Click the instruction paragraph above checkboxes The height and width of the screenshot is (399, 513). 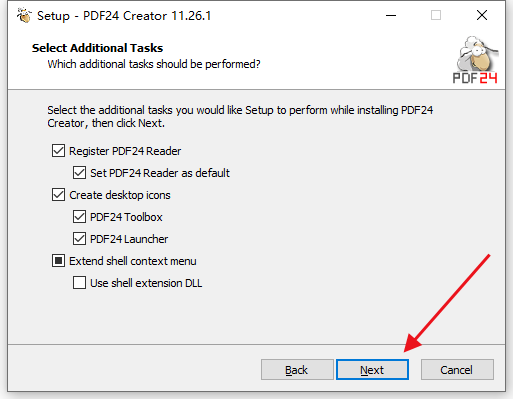coord(240,116)
